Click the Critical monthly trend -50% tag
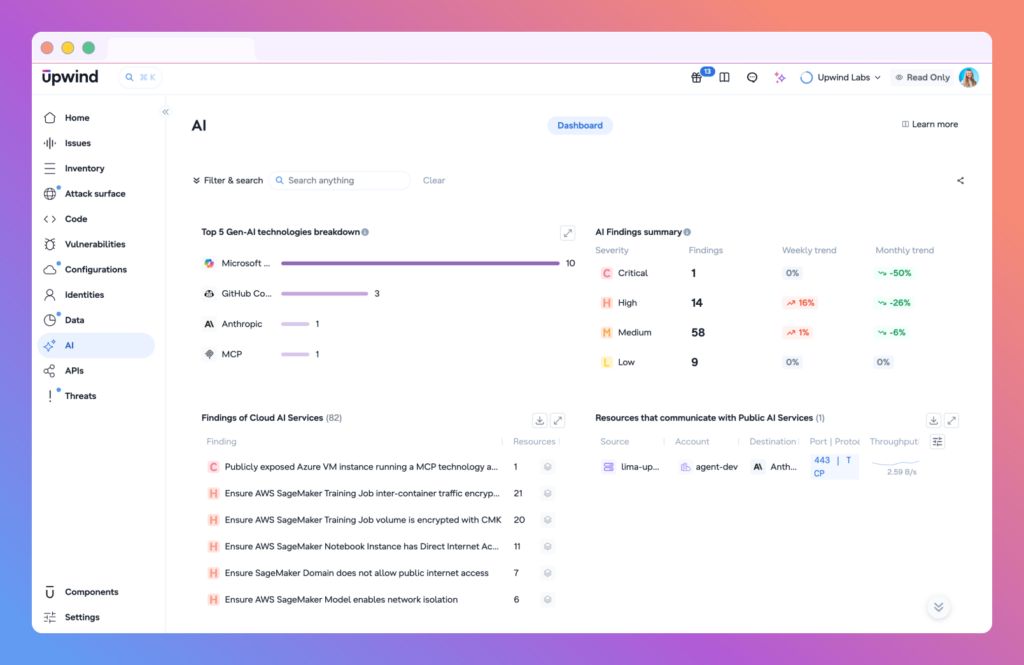This screenshot has height=665, width=1024. click(894, 273)
